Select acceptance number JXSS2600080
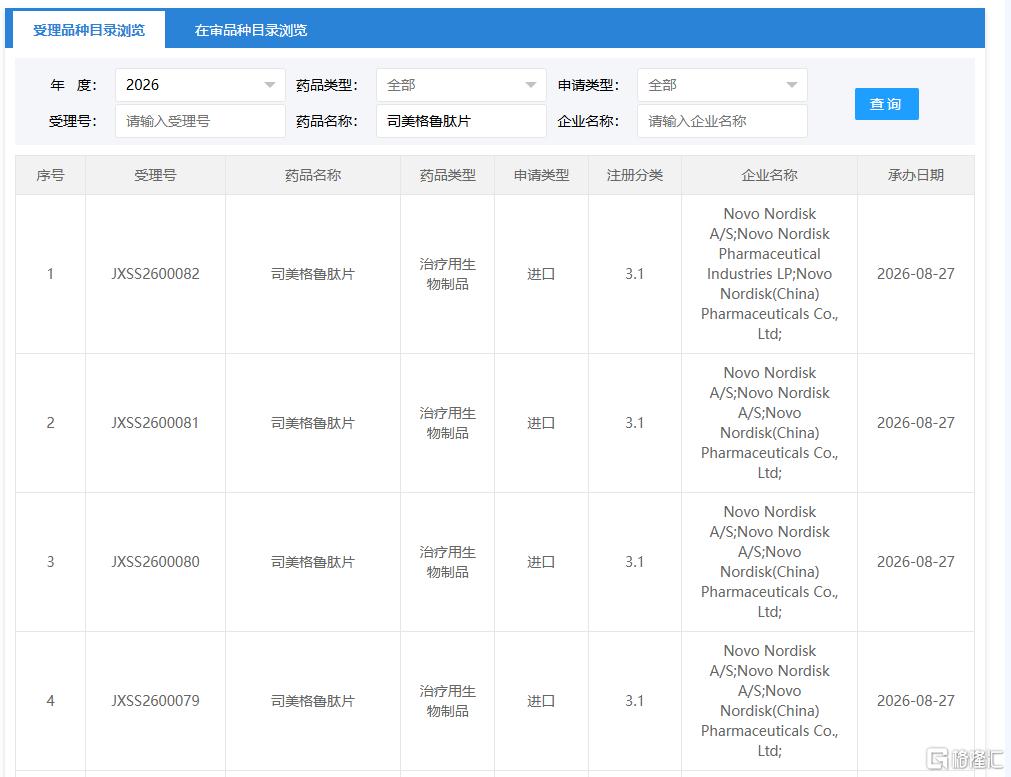The height and width of the screenshot is (777, 1011). pyautogui.click(x=155, y=562)
